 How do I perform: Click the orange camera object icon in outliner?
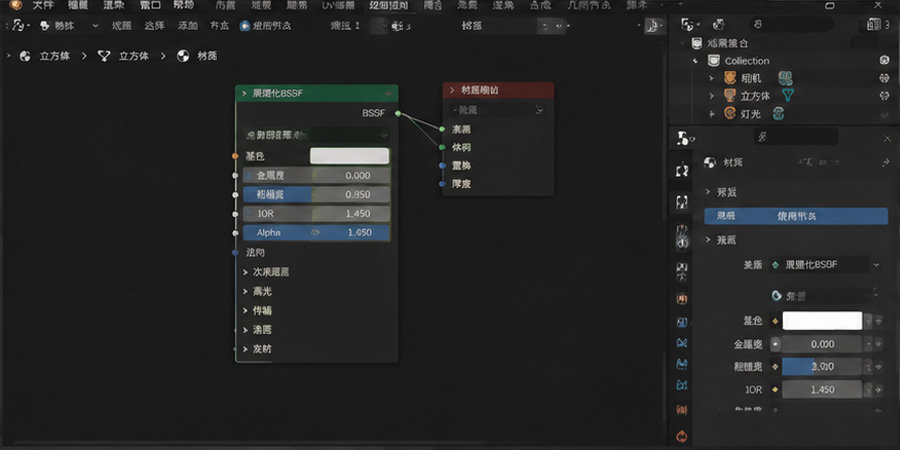pos(730,78)
